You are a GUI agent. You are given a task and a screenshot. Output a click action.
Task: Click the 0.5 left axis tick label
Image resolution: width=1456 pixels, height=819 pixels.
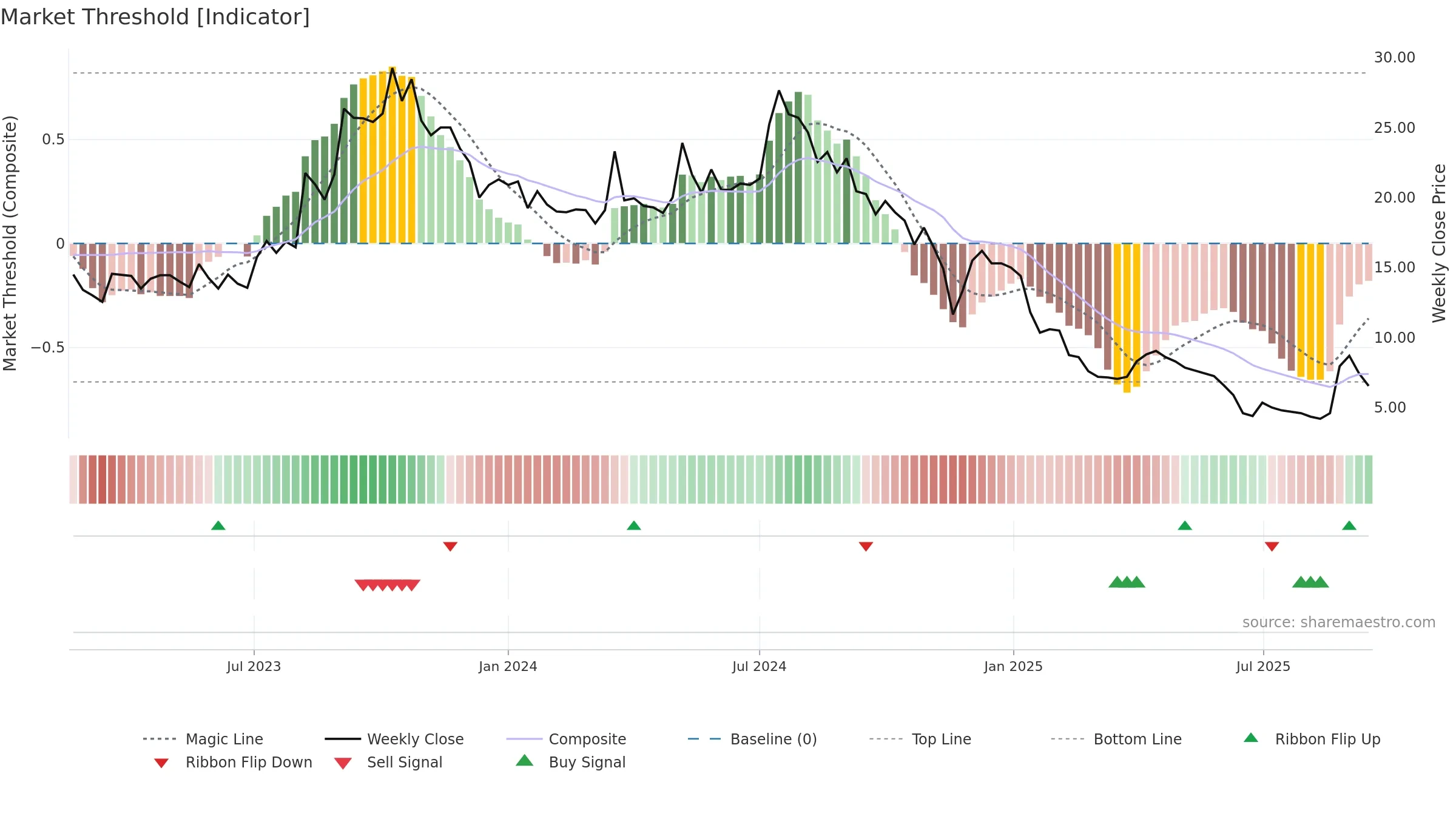click(53, 140)
